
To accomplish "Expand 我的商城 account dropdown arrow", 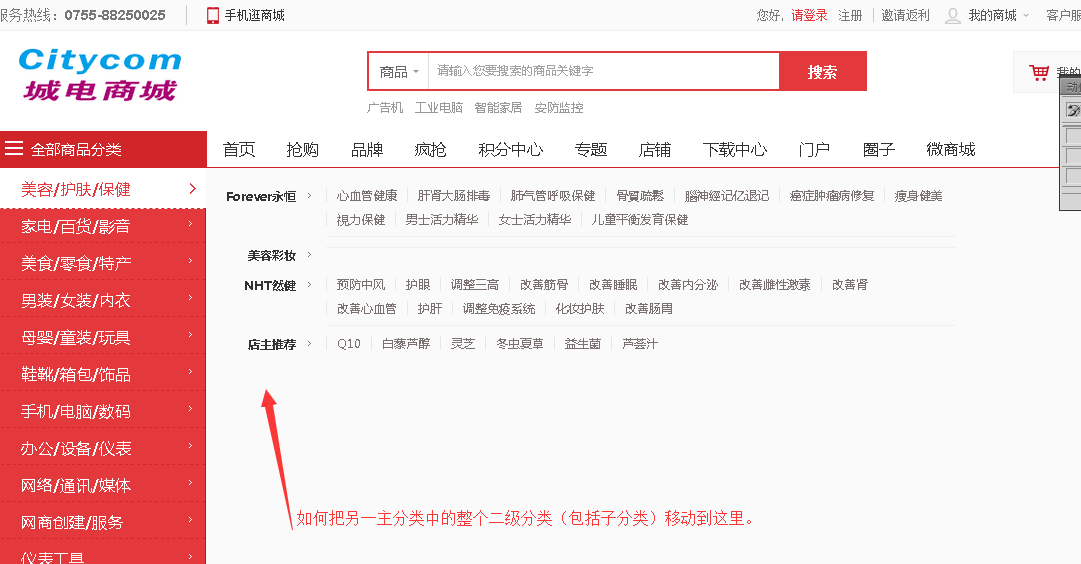I will pyautogui.click(x=1026, y=15).
